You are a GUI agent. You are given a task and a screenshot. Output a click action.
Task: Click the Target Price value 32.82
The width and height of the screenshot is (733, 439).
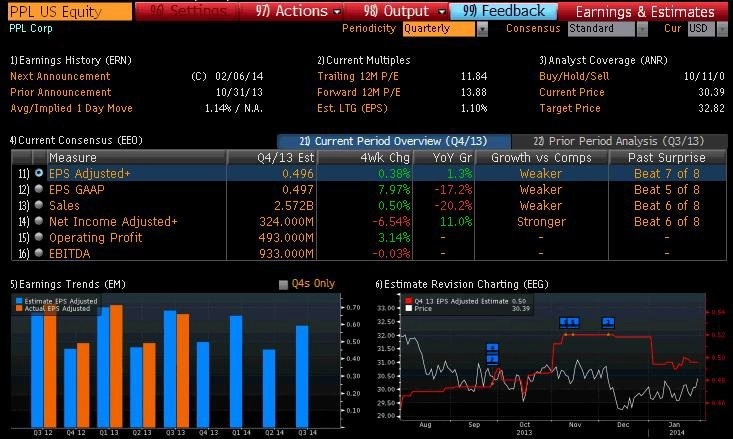click(x=711, y=108)
